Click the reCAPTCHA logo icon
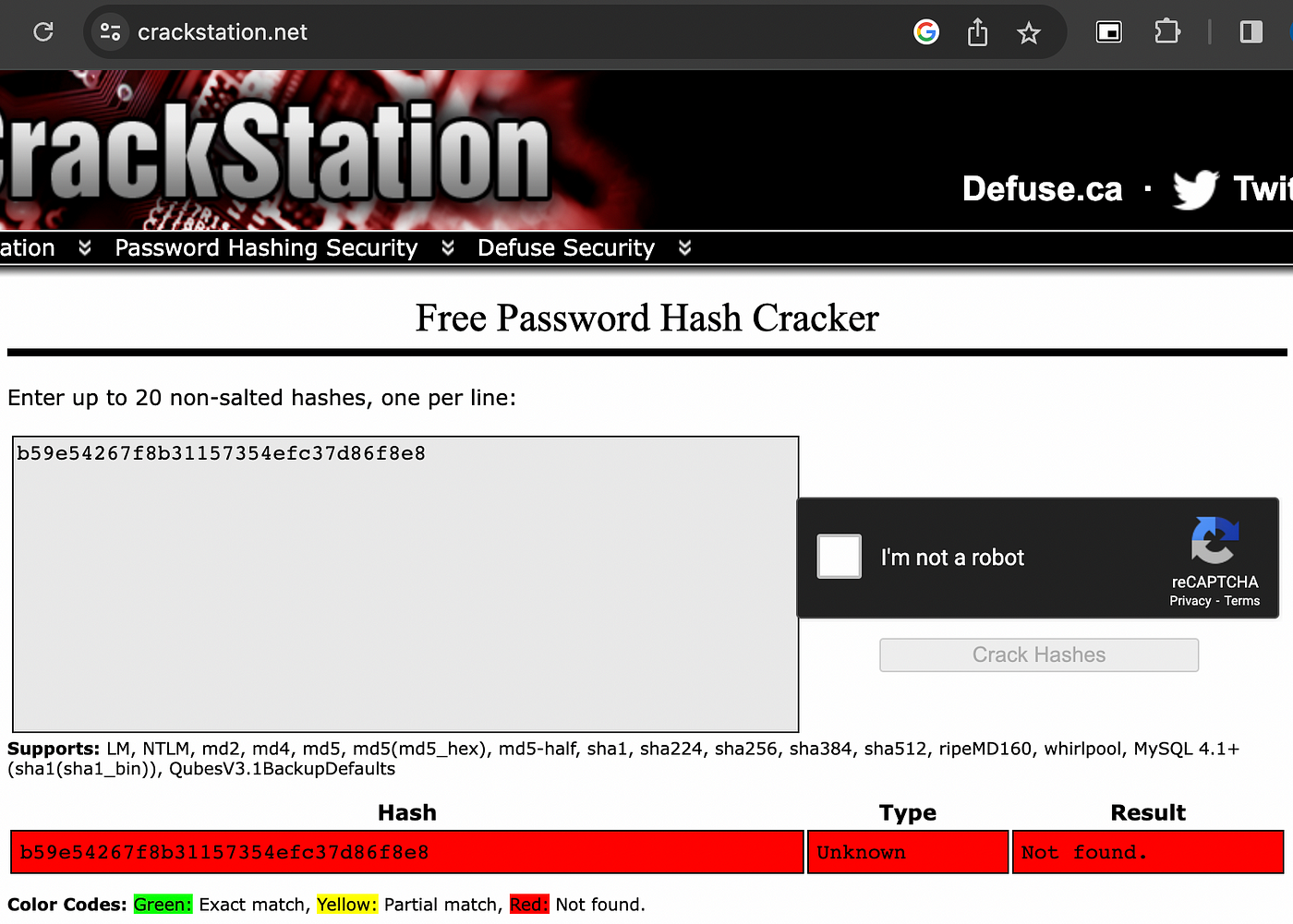 (x=1214, y=540)
